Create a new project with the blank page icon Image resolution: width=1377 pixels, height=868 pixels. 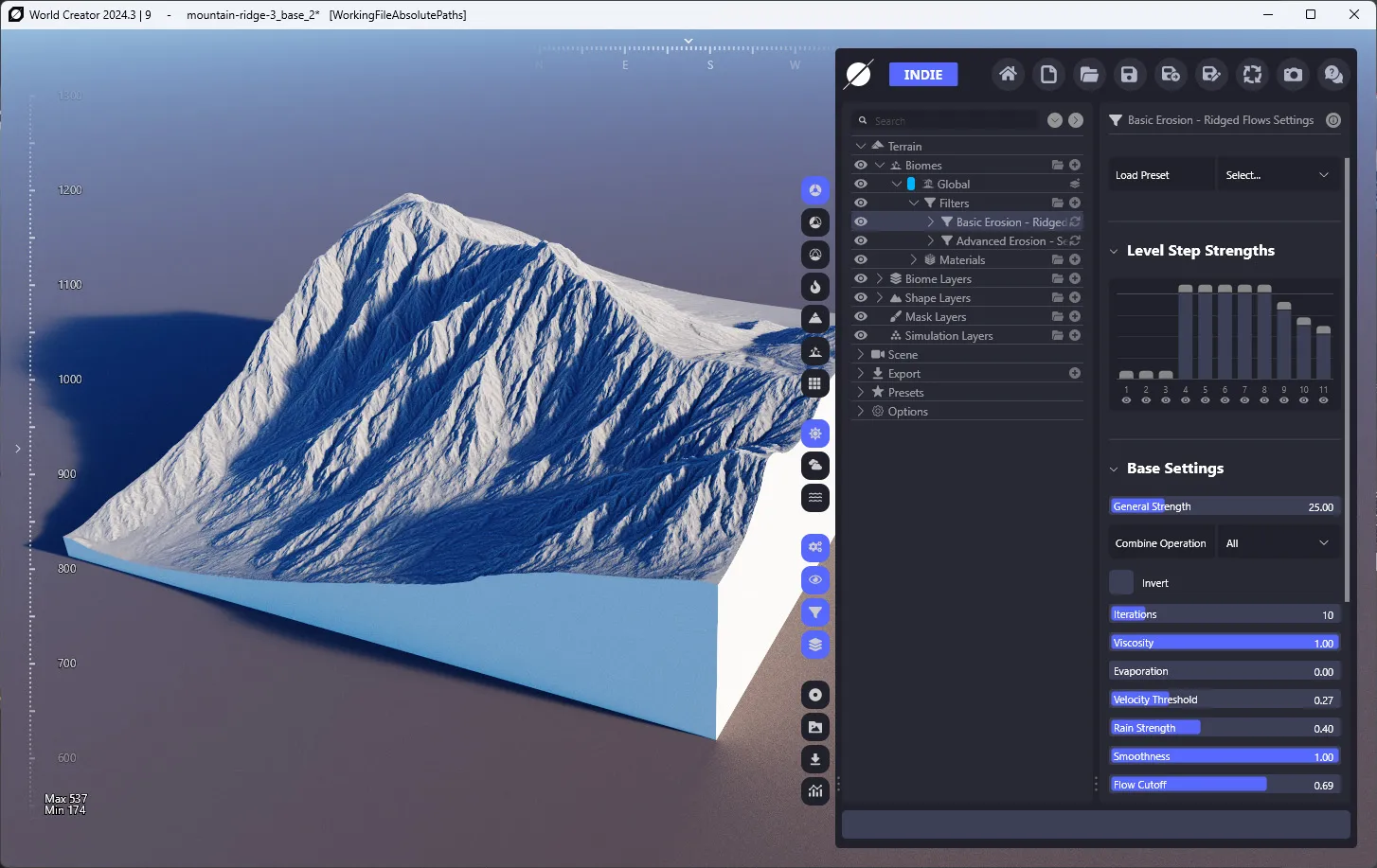point(1048,74)
